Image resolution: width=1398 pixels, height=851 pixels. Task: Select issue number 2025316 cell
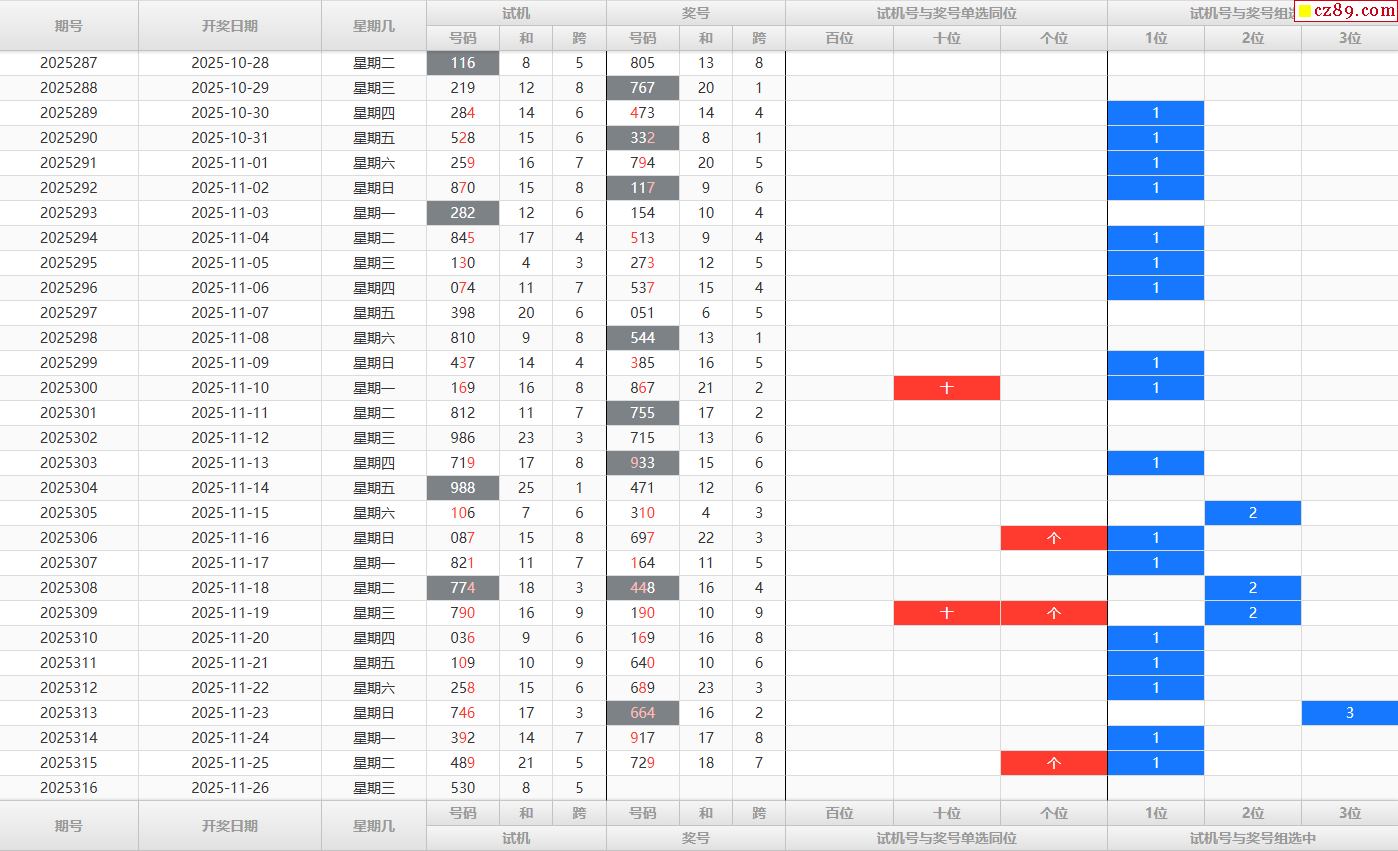coord(69,788)
